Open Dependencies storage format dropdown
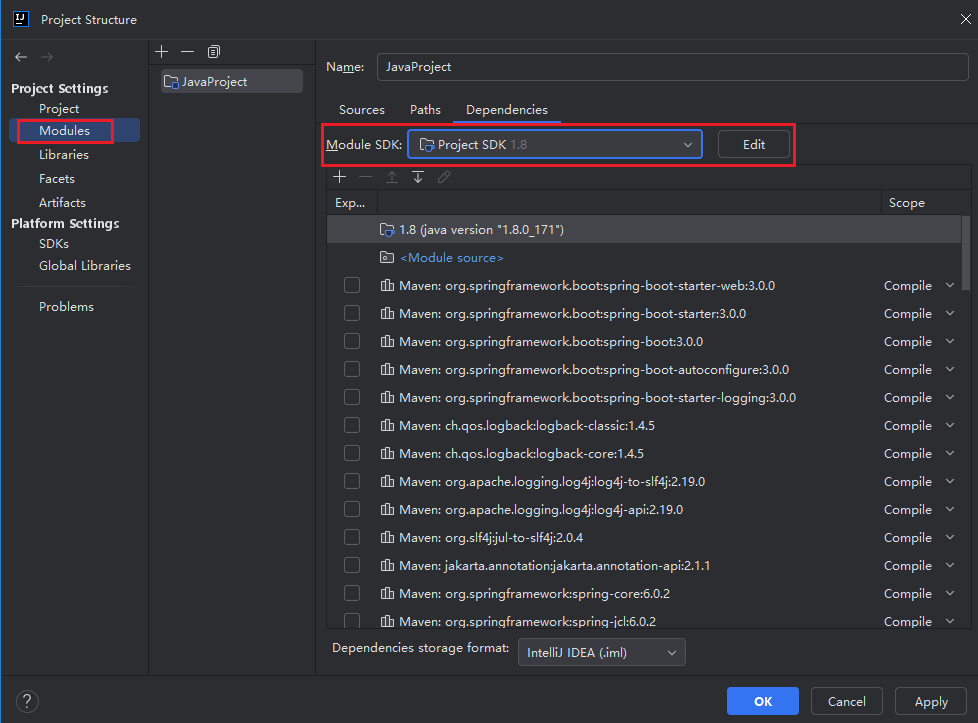Screen dimensions: 978x723 coord(602,653)
